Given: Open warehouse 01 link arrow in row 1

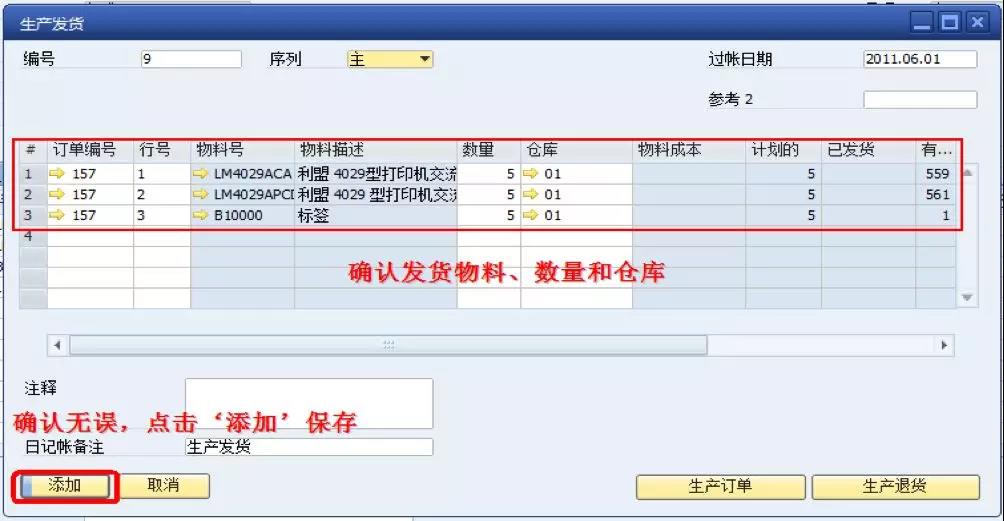Looking at the screenshot, I should point(534,174).
